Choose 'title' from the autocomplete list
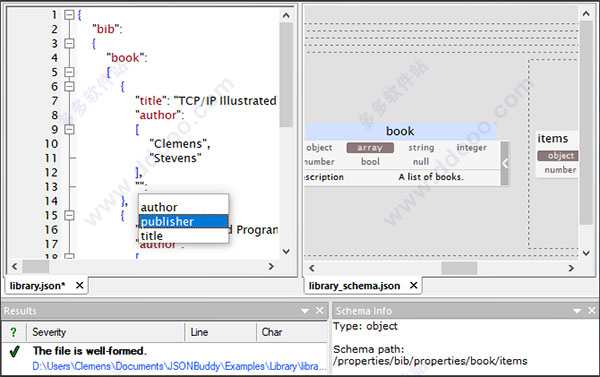 [x=183, y=236]
